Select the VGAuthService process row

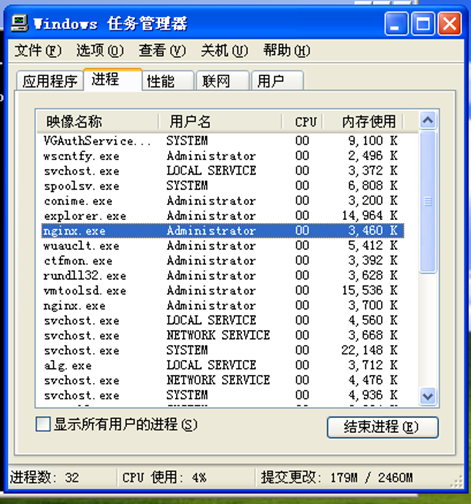click(223, 141)
